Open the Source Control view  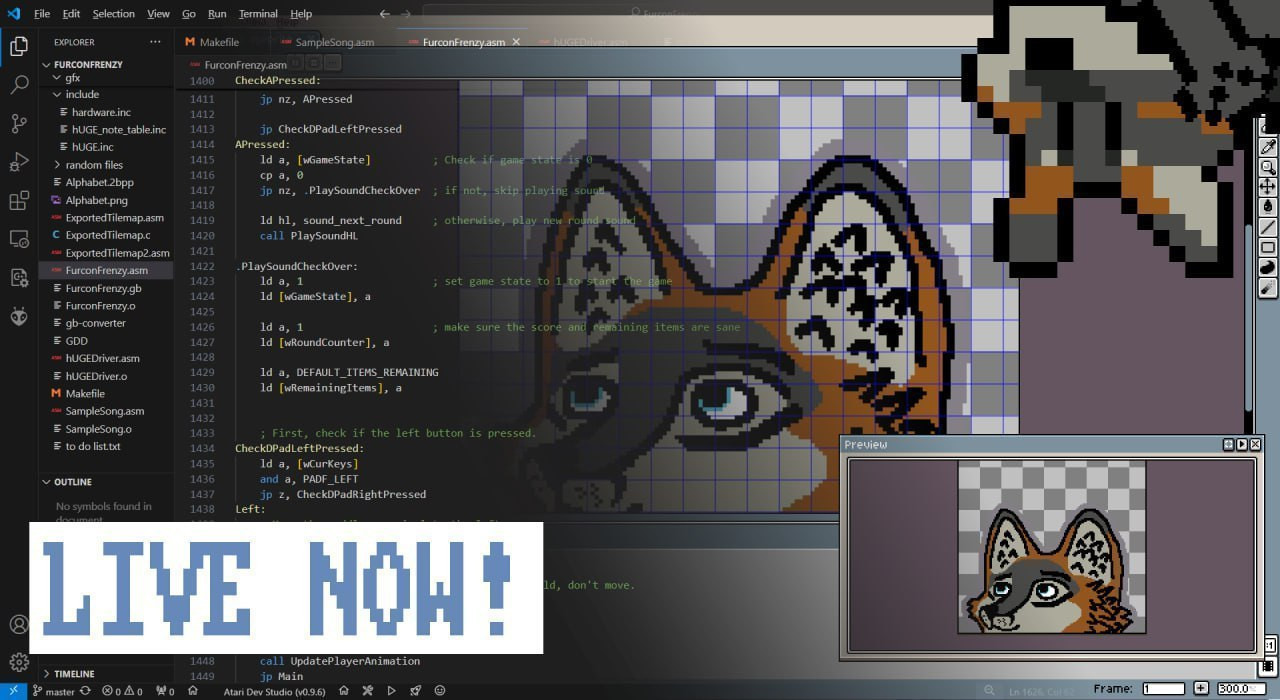(19, 124)
